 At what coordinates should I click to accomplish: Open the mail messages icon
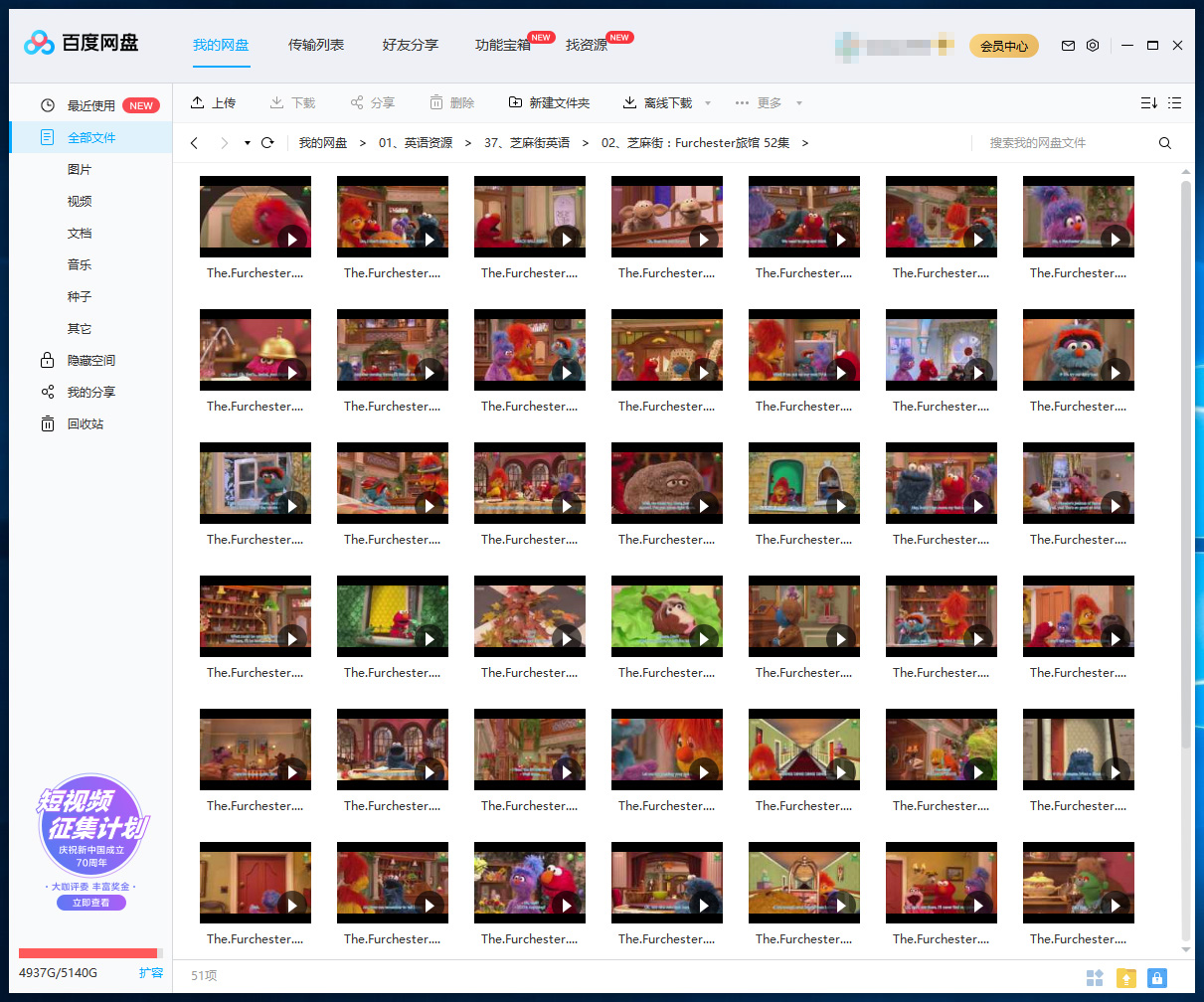click(x=1068, y=46)
